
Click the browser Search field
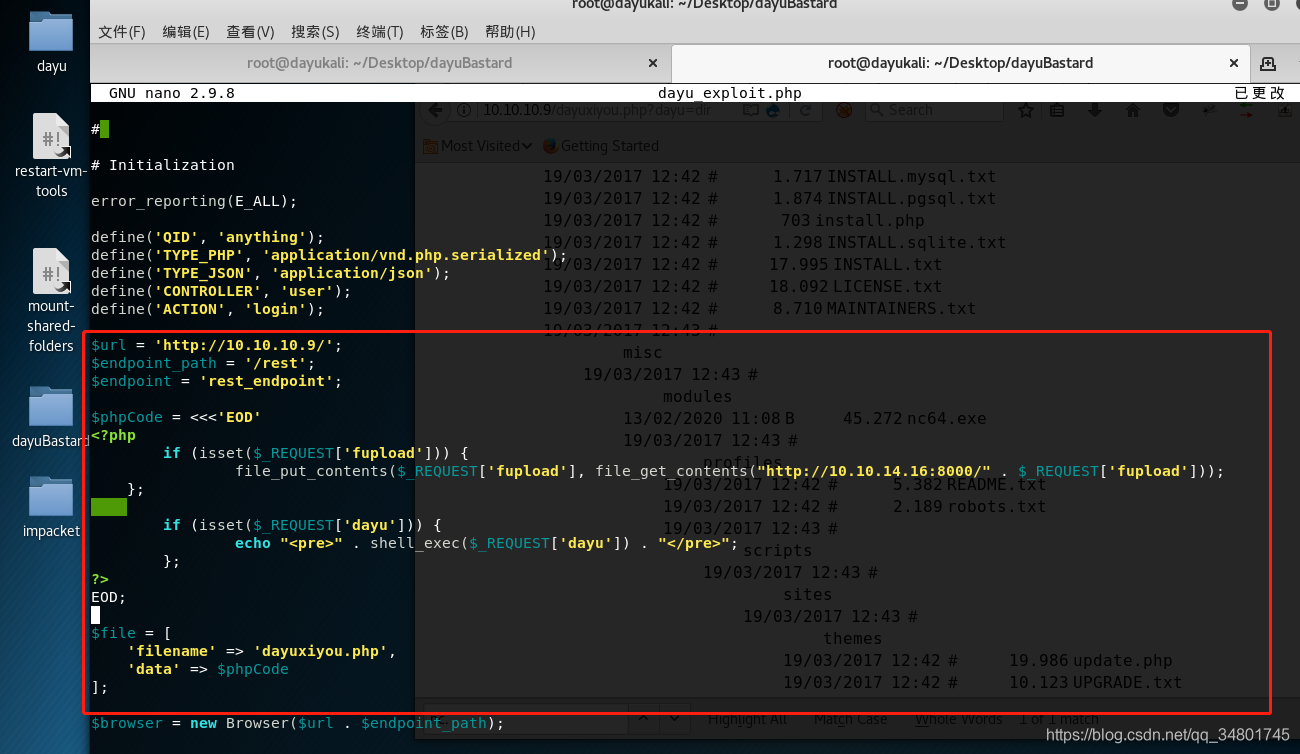point(935,110)
